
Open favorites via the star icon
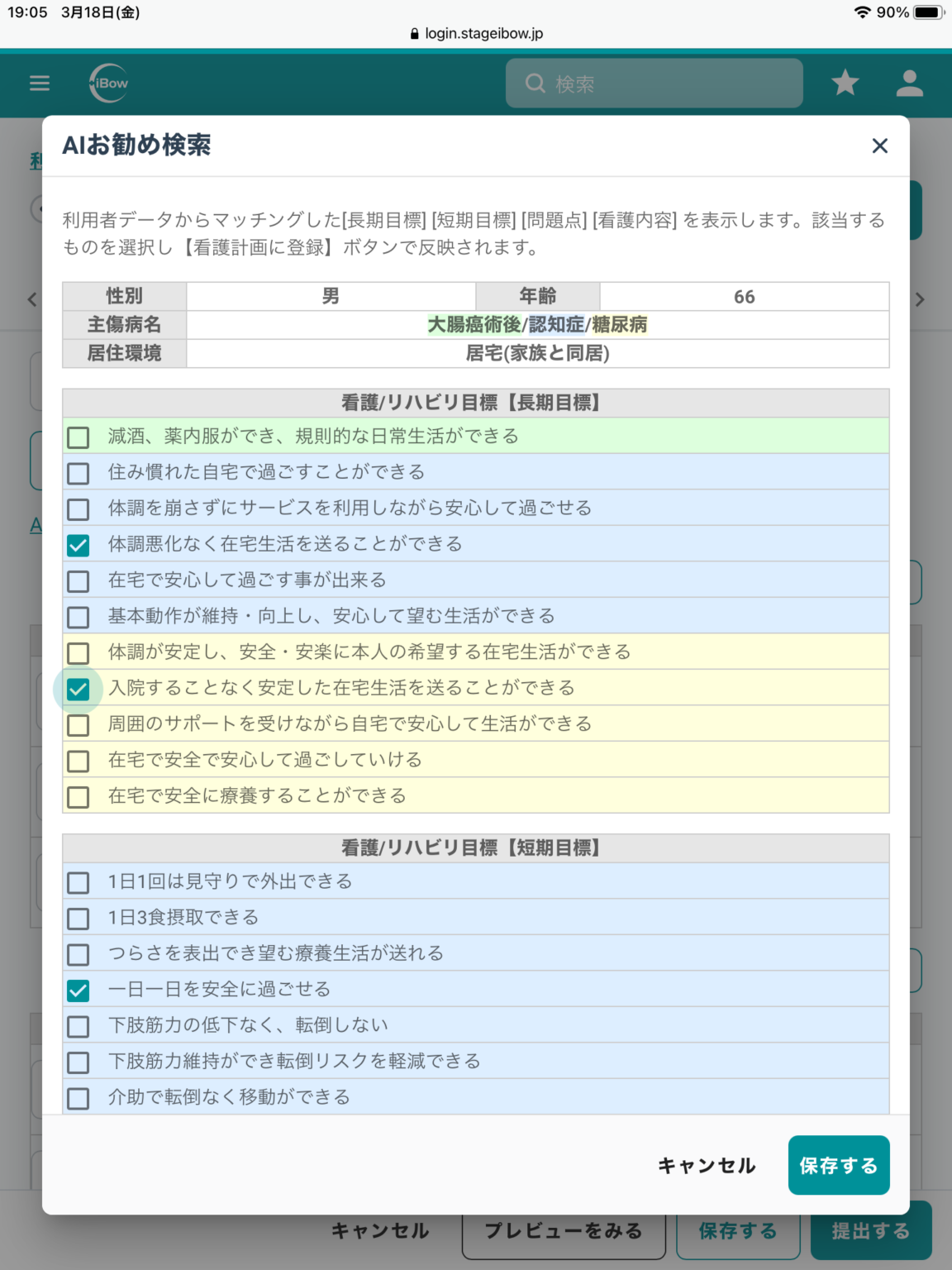[x=845, y=83]
